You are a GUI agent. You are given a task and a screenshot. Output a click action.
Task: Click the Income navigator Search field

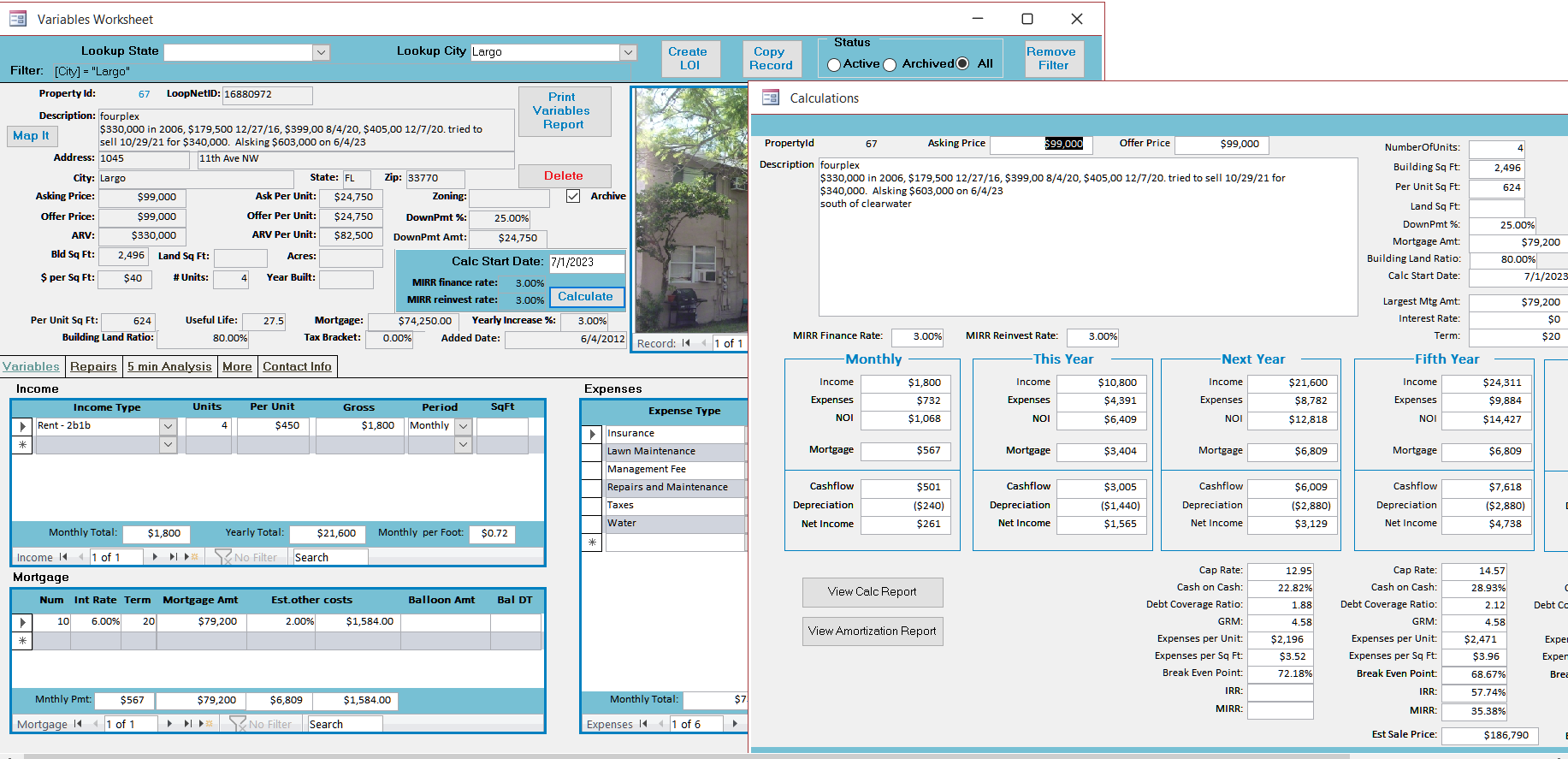coord(329,557)
